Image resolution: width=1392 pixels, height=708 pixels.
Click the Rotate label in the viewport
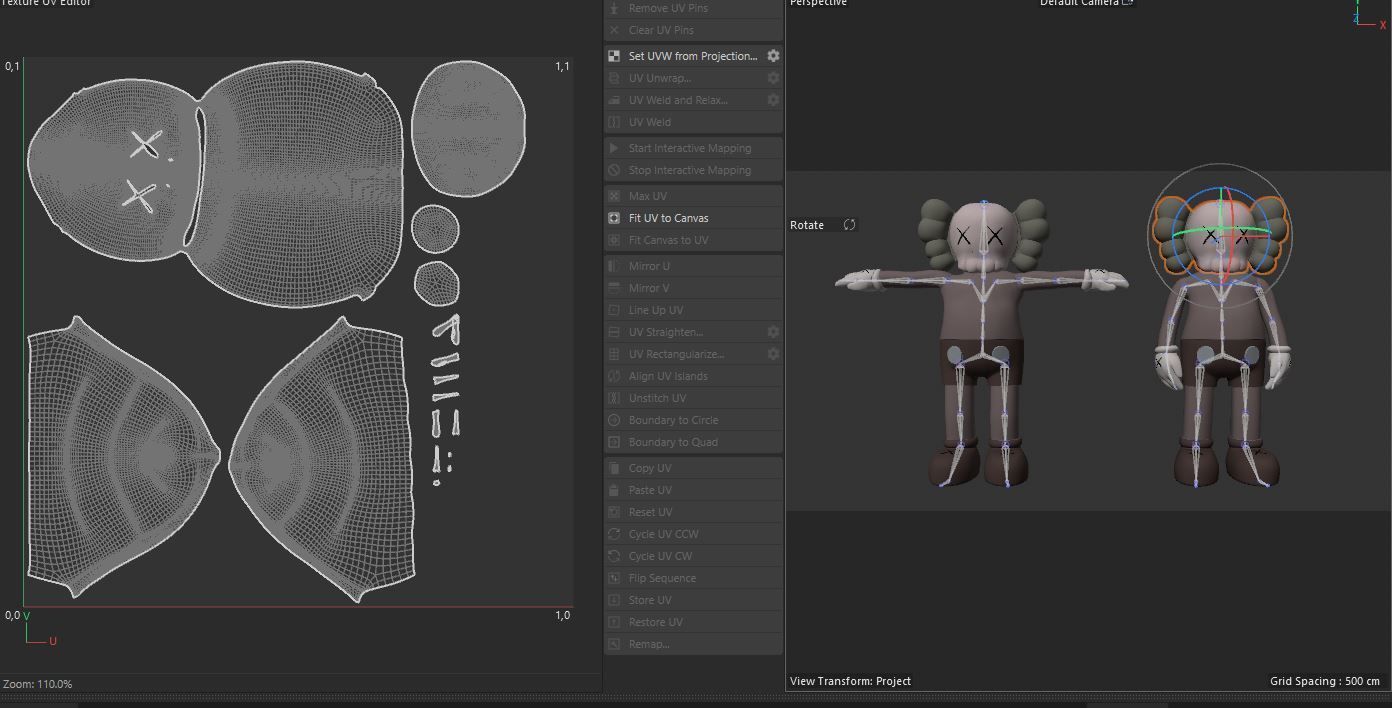pyautogui.click(x=807, y=225)
